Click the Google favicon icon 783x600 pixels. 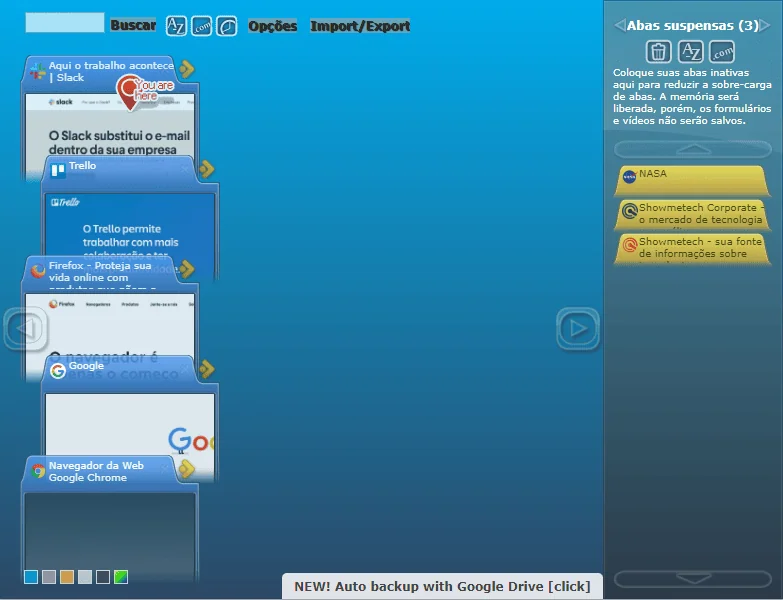(x=58, y=371)
